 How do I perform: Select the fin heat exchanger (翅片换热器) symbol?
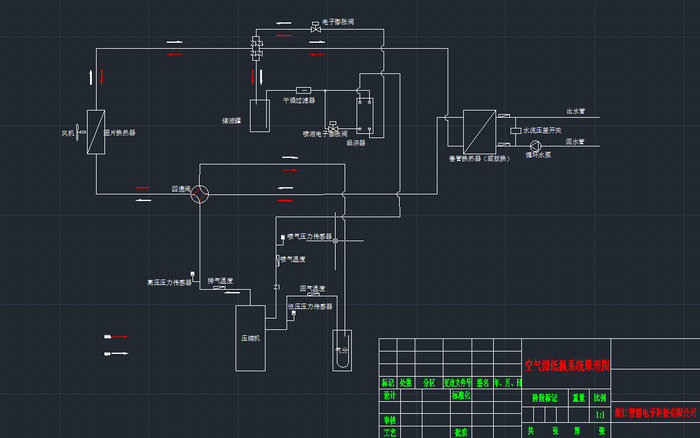pos(96,132)
